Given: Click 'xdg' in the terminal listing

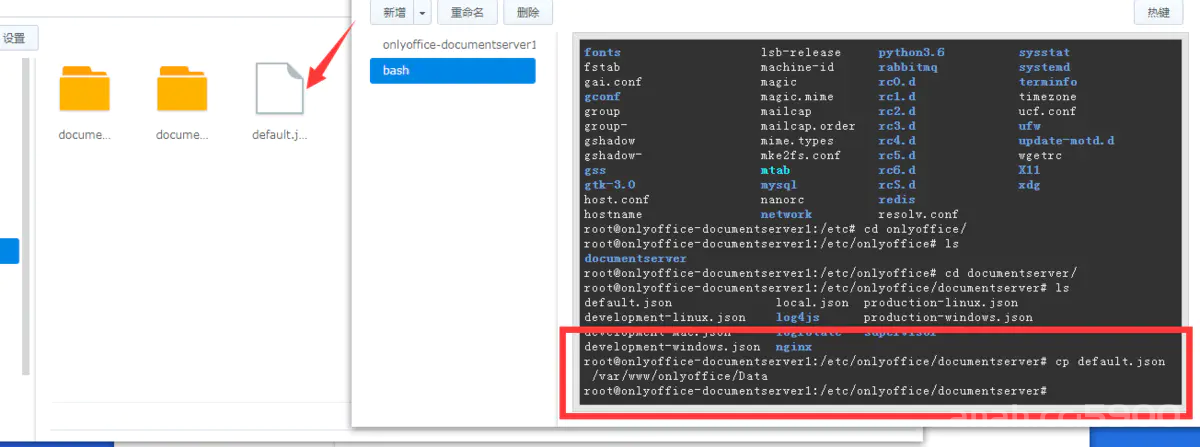Looking at the screenshot, I should pyautogui.click(x=1030, y=185).
